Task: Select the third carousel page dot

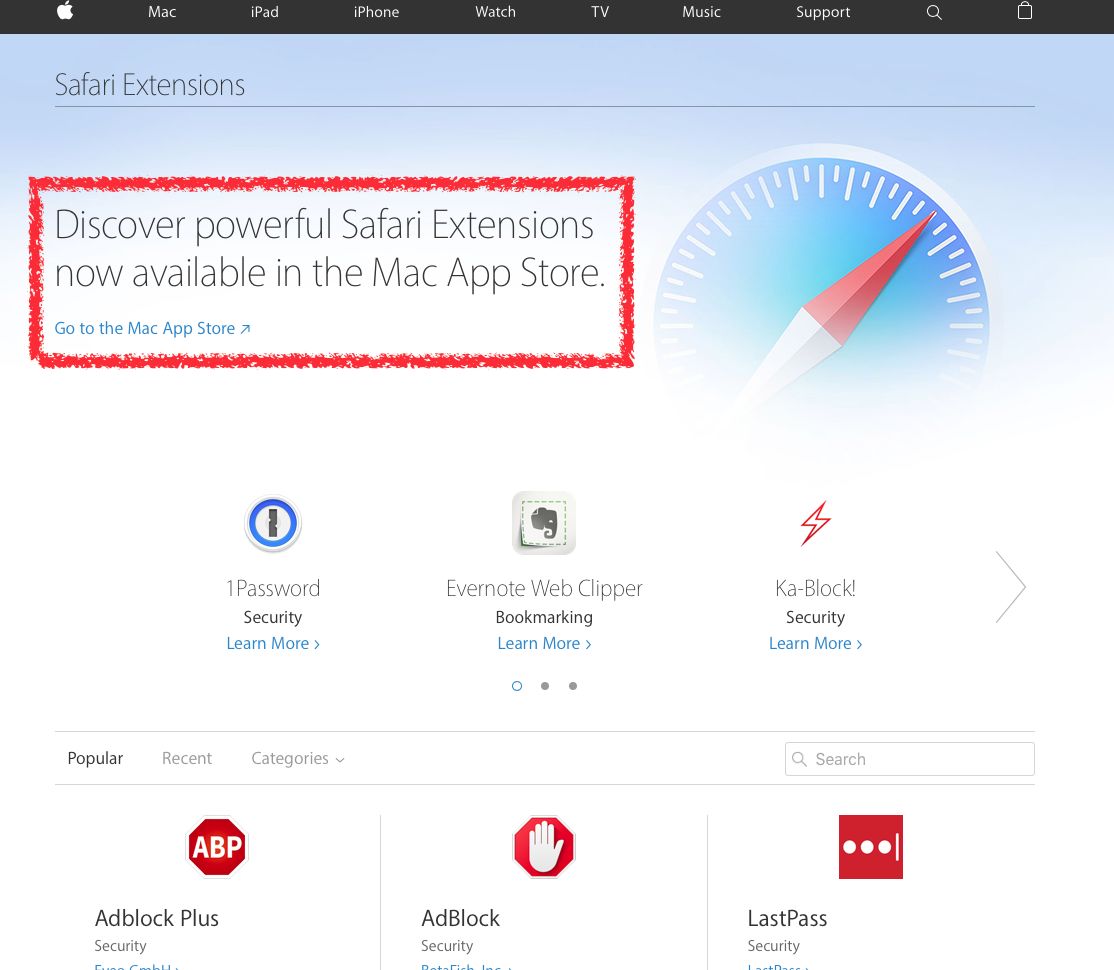Action: pyautogui.click(x=573, y=686)
